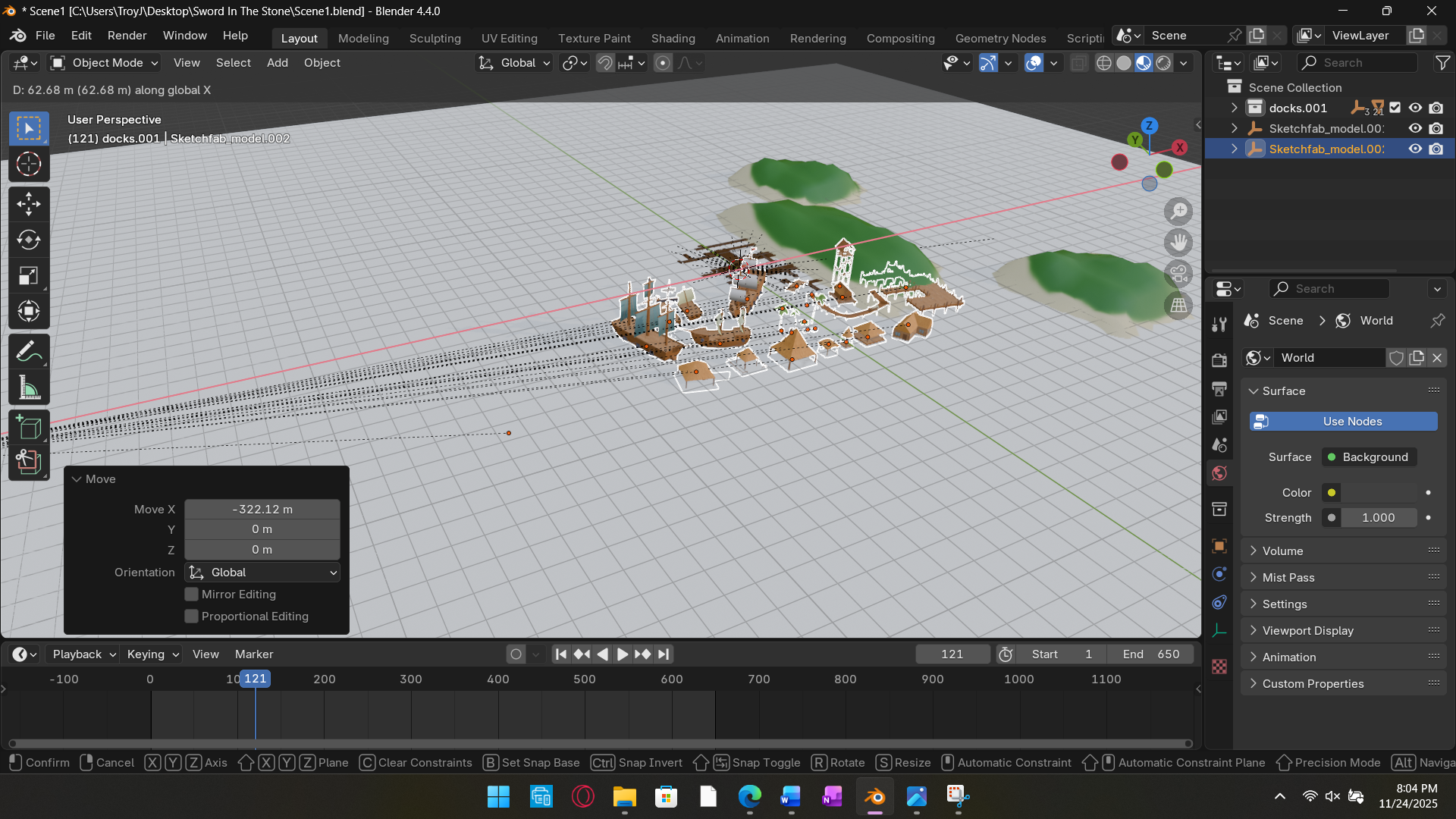This screenshot has height=819, width=1456.
Task: Activate the Rotate tool
Action: coord(29,240)
